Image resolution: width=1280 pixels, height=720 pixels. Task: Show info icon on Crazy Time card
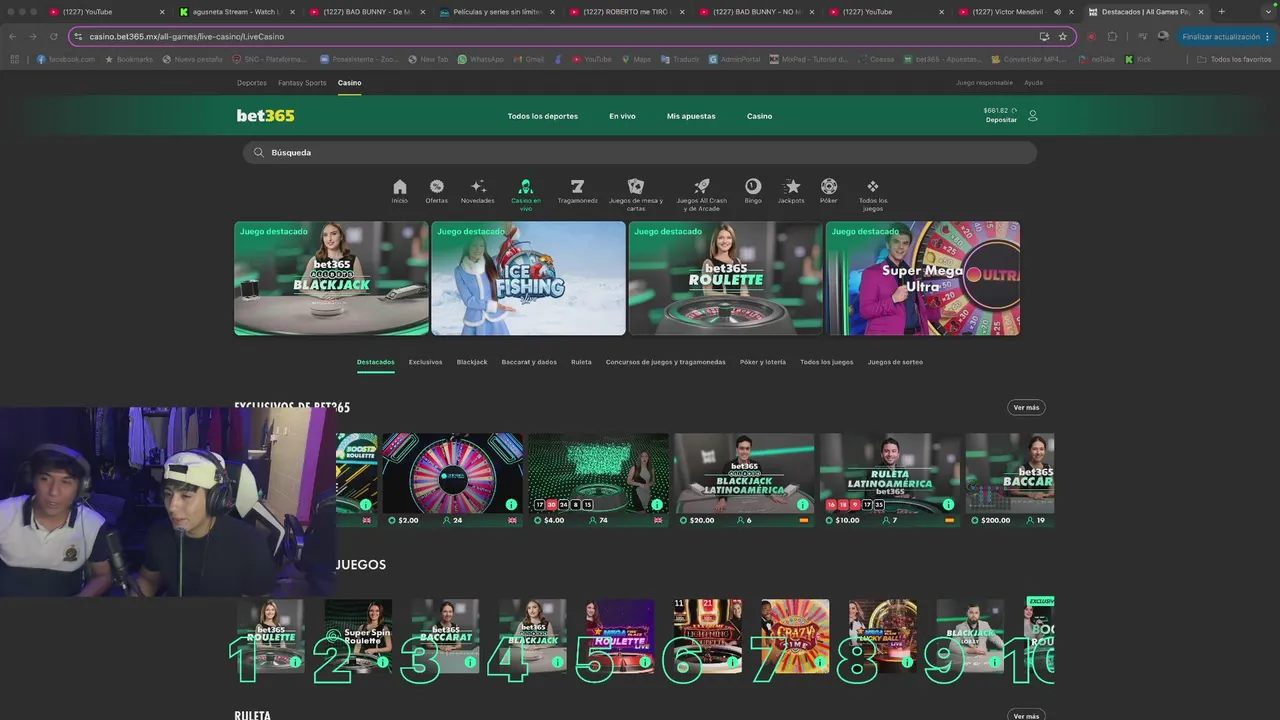click(x=820, y=662)
